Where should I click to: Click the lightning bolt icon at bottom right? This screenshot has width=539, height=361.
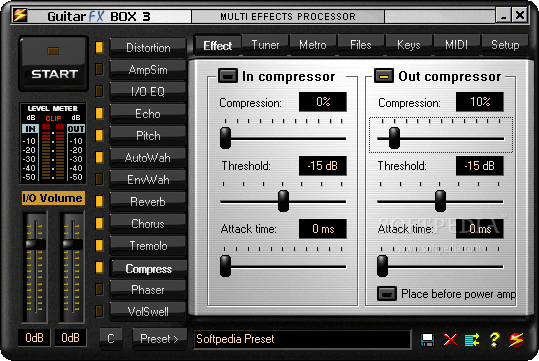coord(516,340)
